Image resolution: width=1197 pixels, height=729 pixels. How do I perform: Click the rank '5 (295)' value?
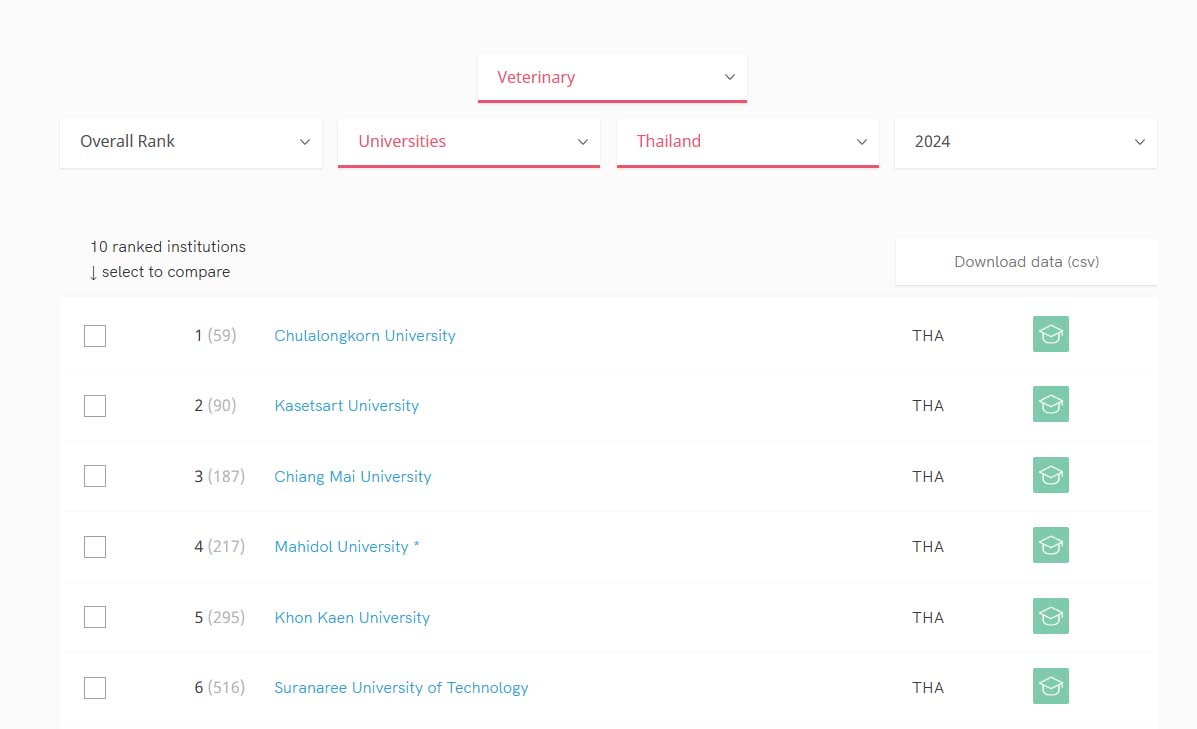pos(220,618)
